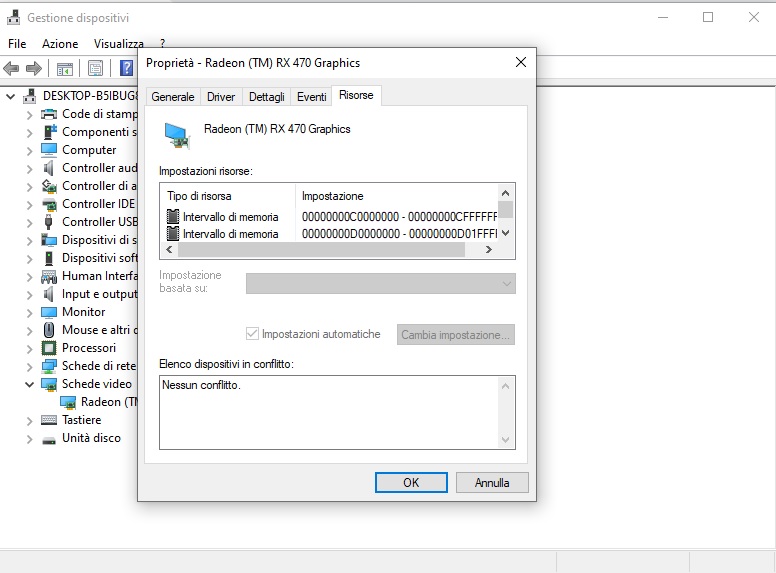Viewport: 776px width, 573px height.
Task: Open the Visualizza menu
Action: 119,44
